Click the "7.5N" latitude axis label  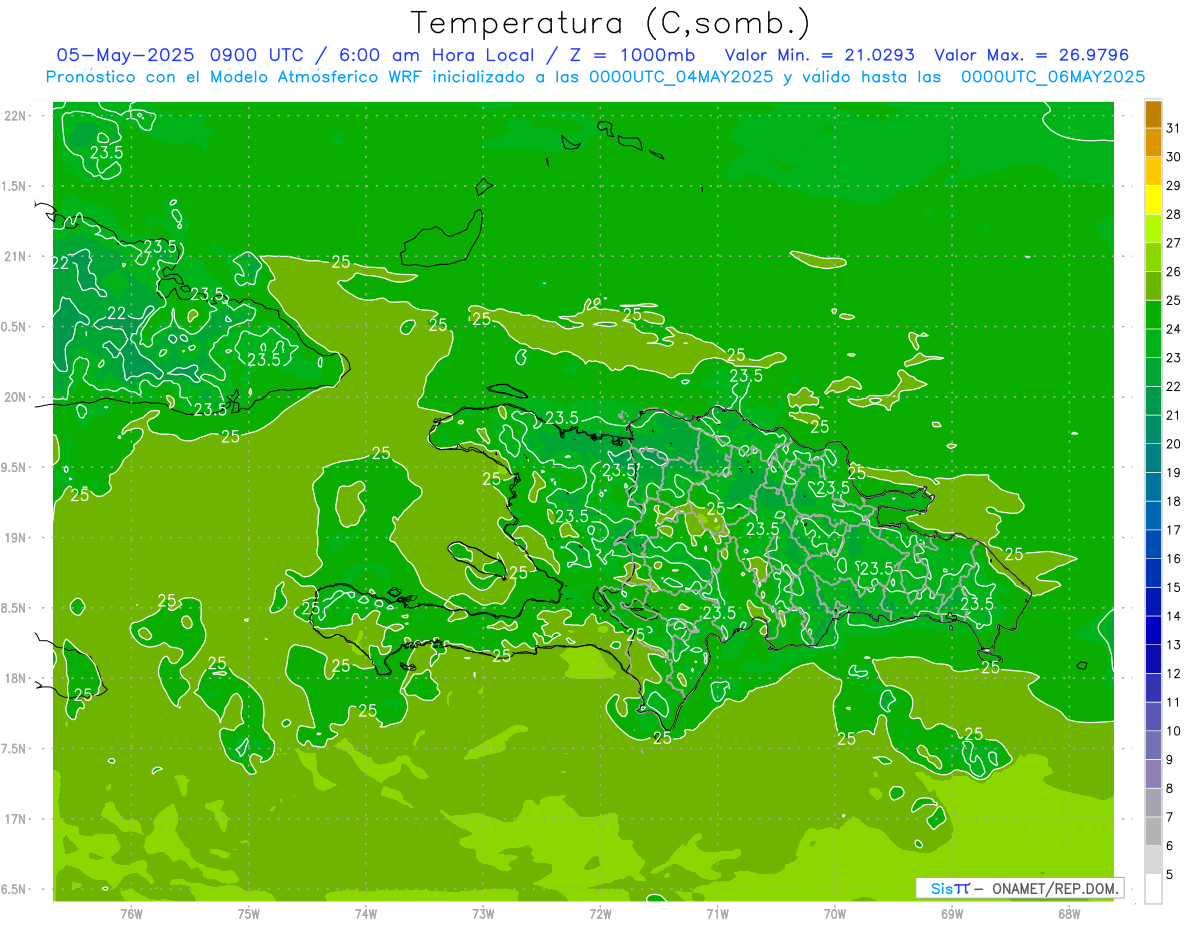[15, 748]
